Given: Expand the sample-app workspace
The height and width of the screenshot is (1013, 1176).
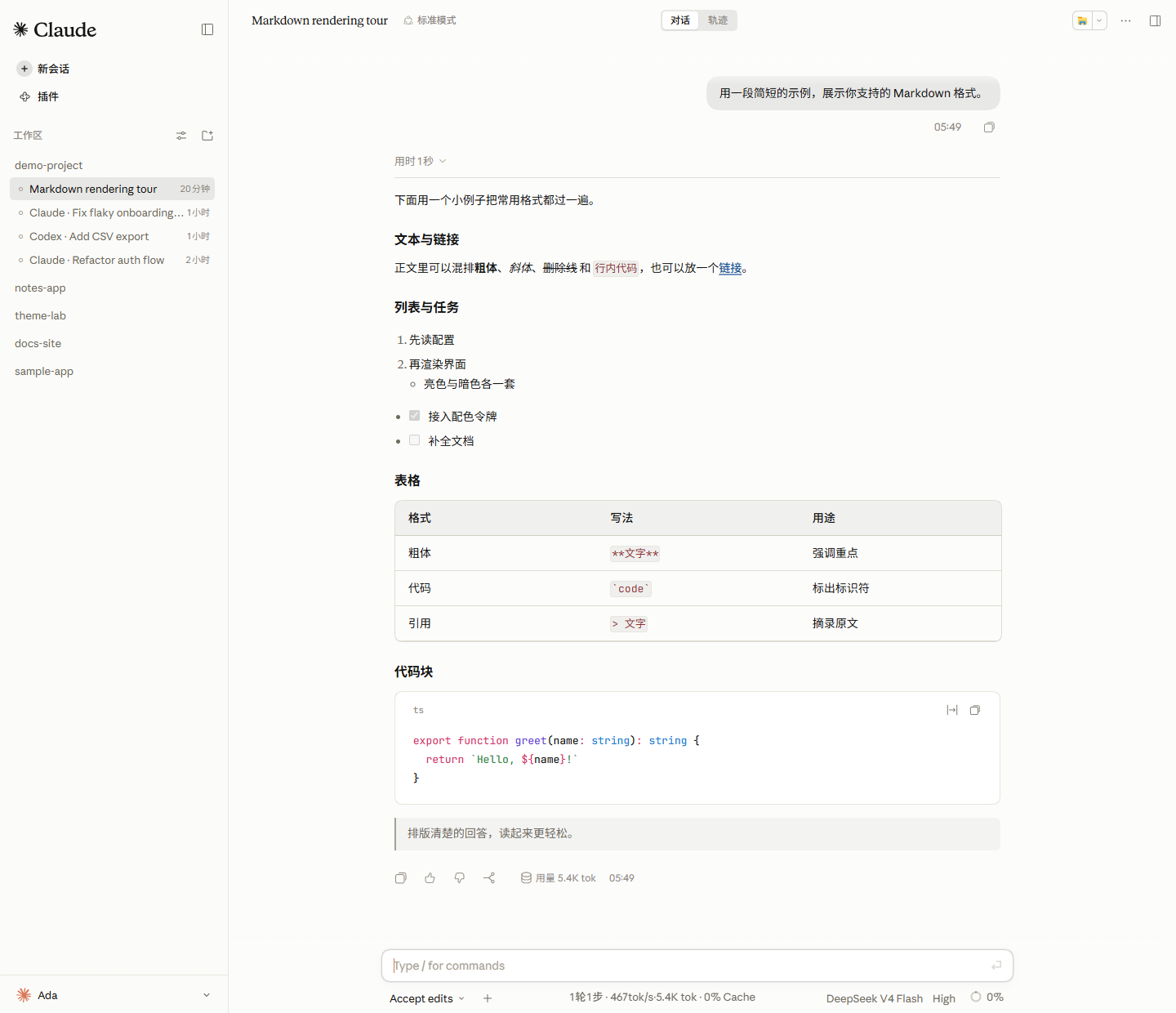Looking at the screenshot, I should tap(44, 371).
